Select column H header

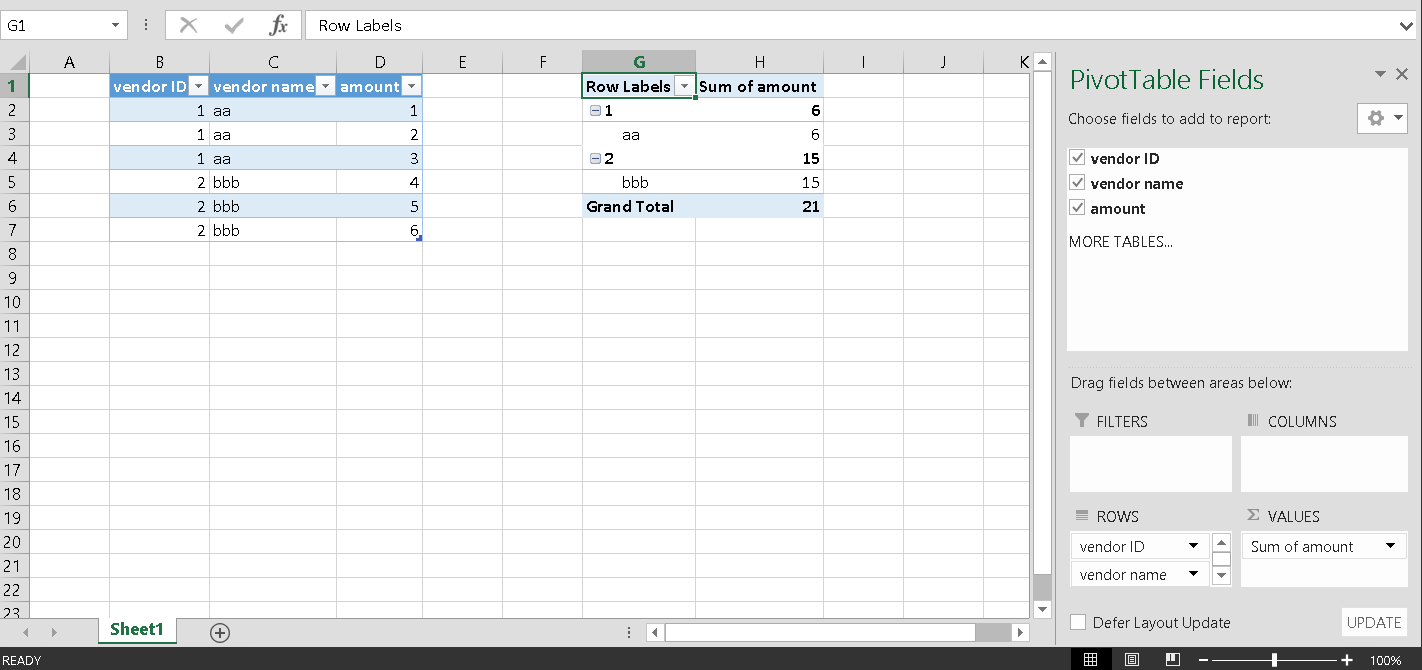click(x=759, y=62)
